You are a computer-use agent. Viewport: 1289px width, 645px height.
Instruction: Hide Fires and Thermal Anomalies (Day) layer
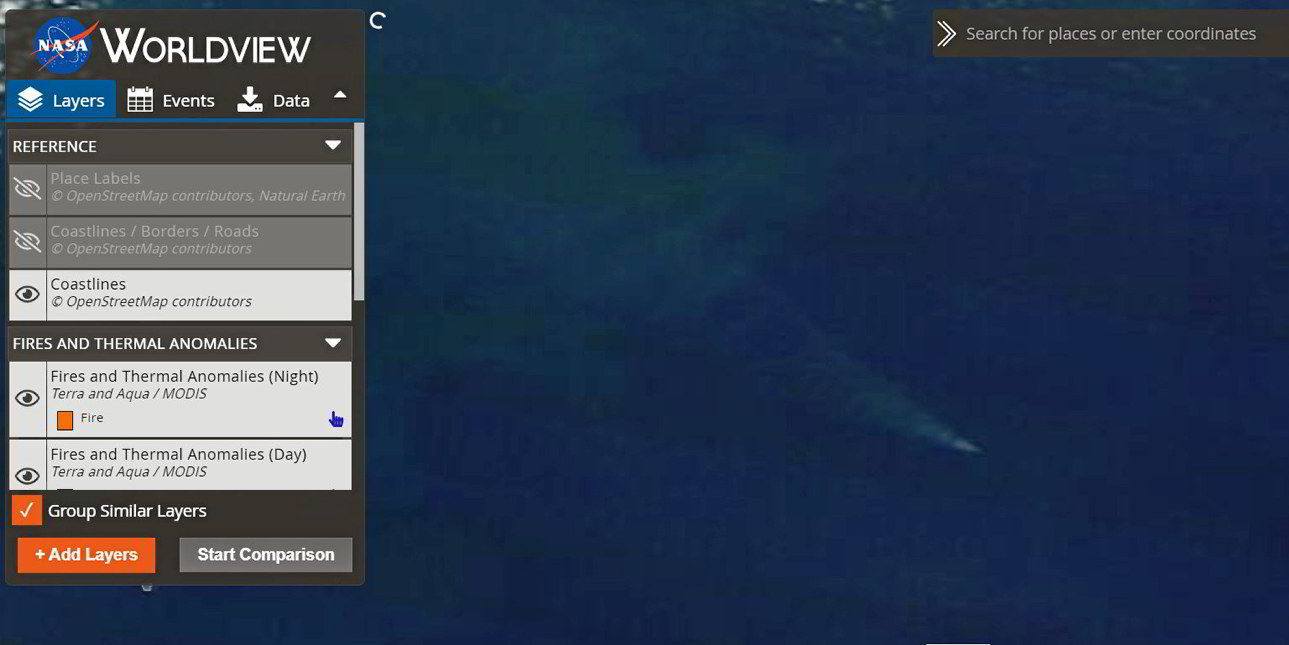tap(28, 475)
